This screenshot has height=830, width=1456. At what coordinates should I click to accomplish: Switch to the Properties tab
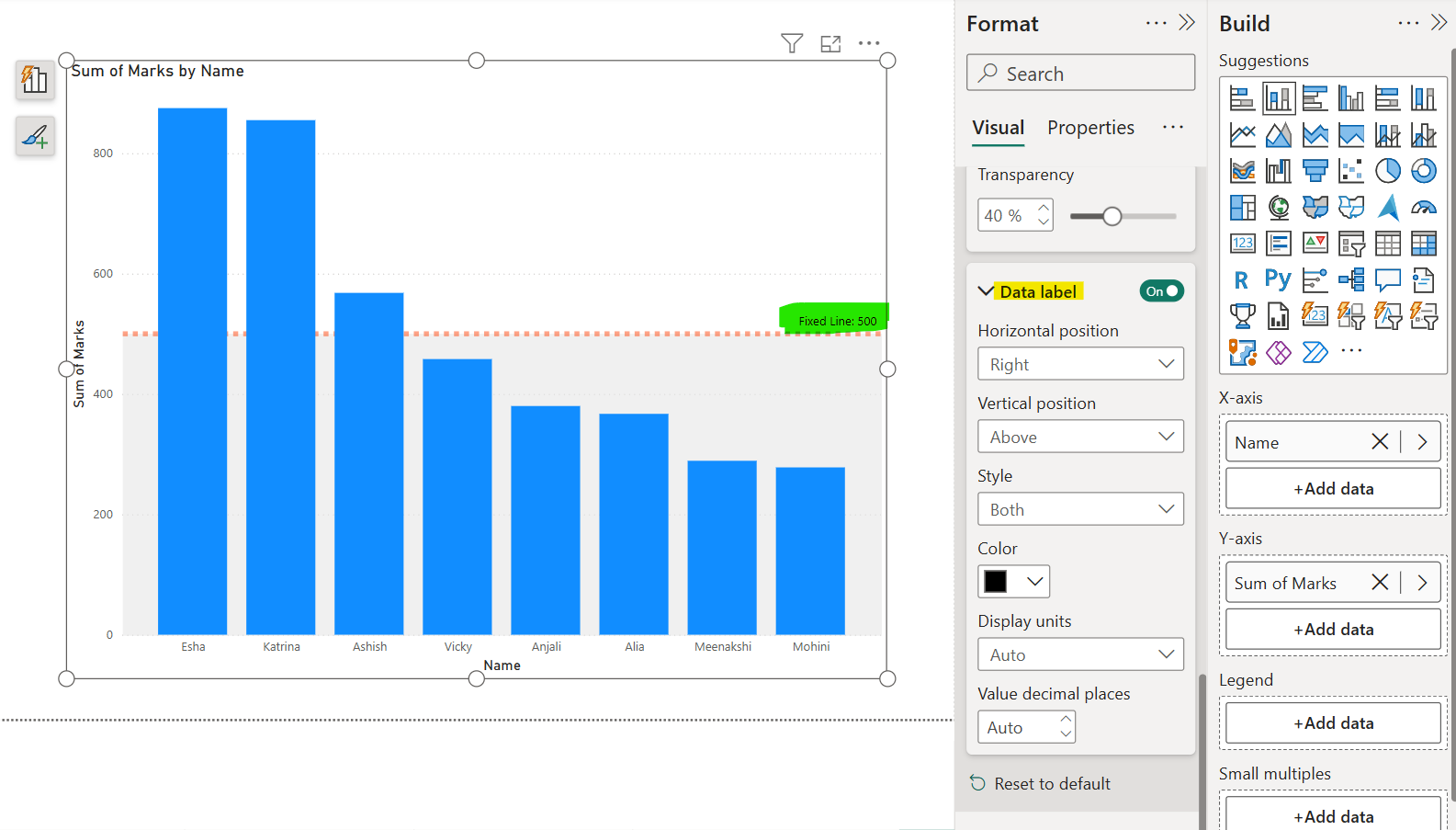point(1090,128)
